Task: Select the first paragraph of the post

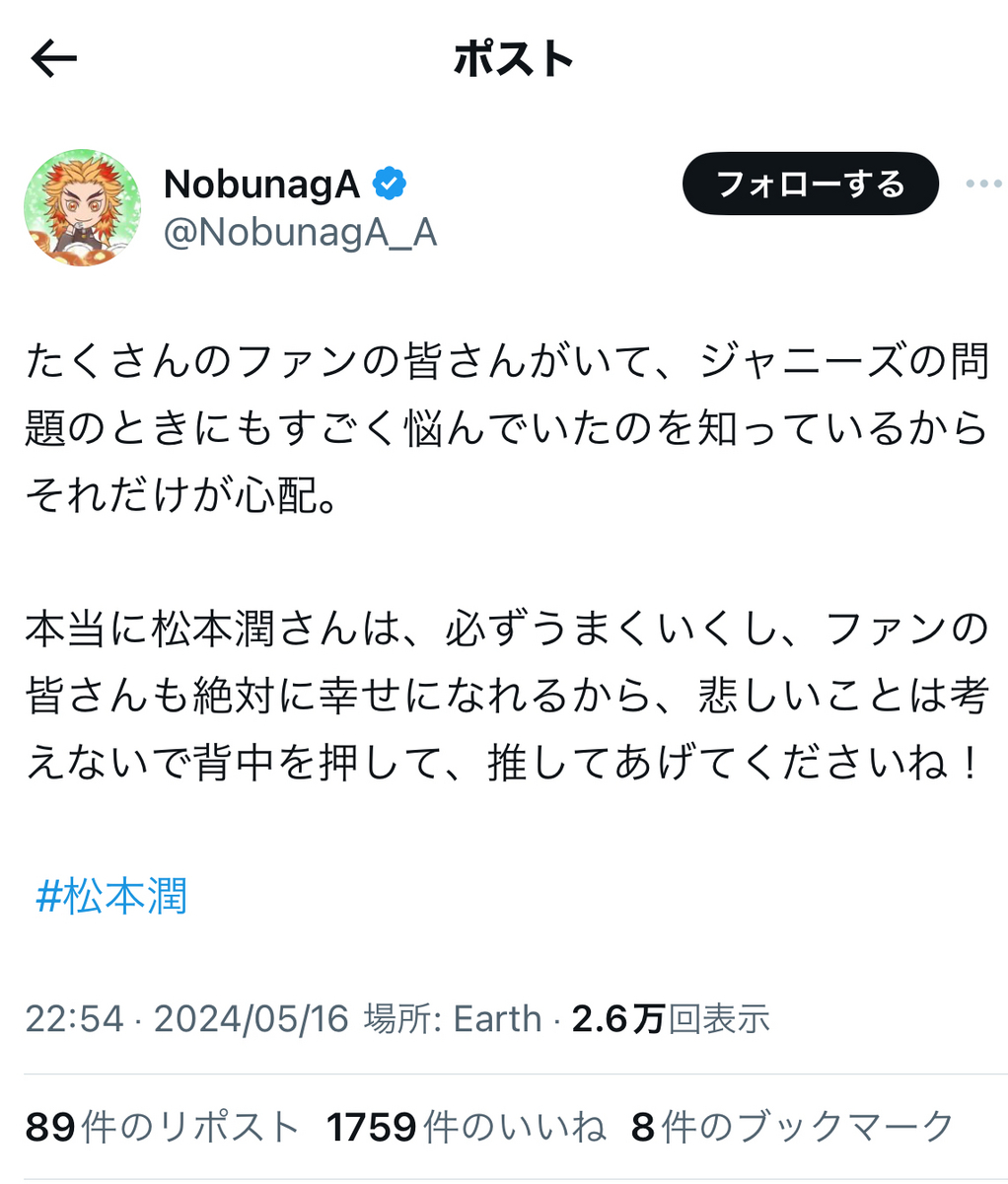Action: tap(506, 428)
